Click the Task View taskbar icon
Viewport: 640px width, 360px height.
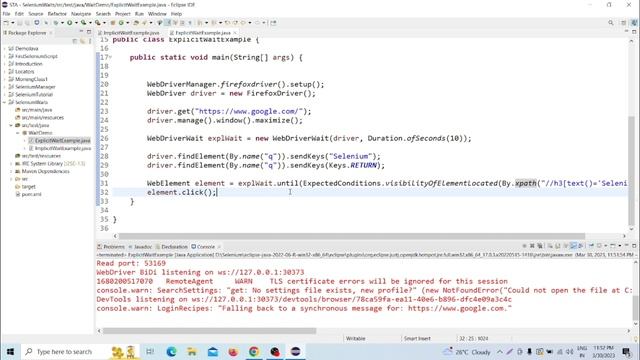pyautogui.click(x=150, y=351)
